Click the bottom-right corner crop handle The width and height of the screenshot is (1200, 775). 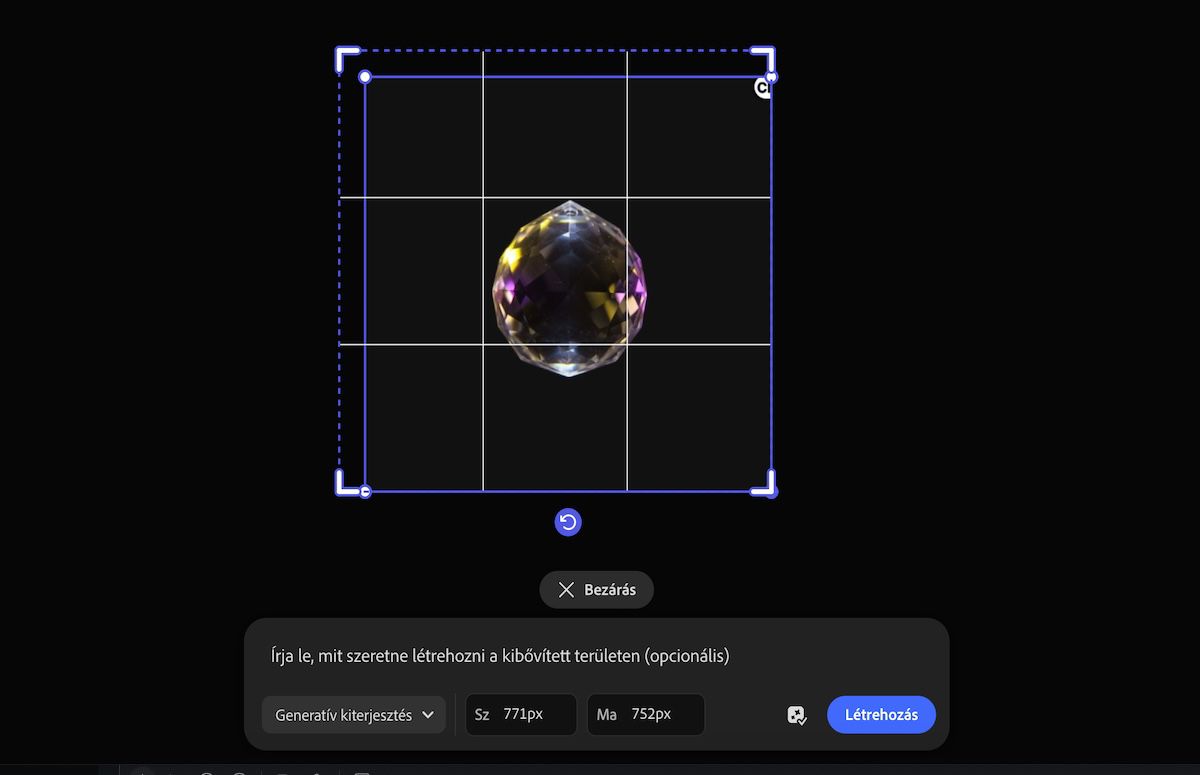(763, 483)
